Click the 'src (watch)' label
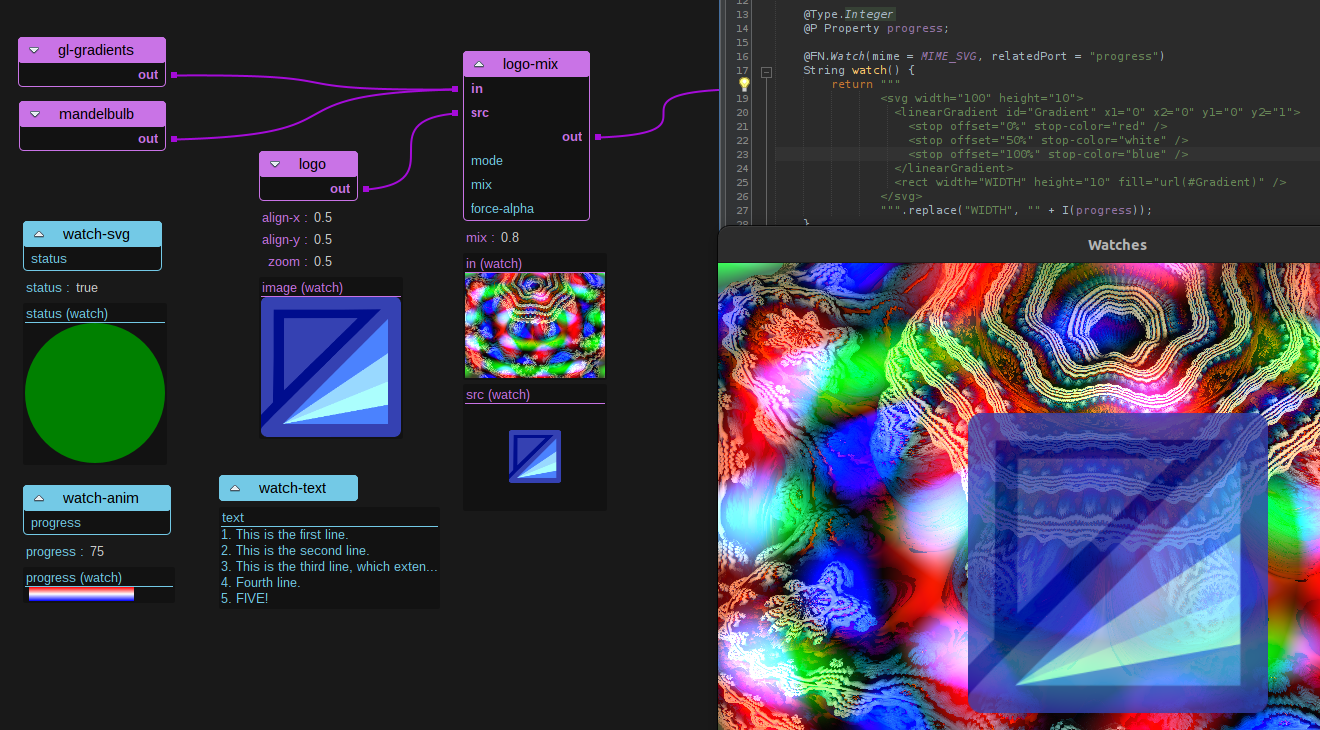 [498, 395]
